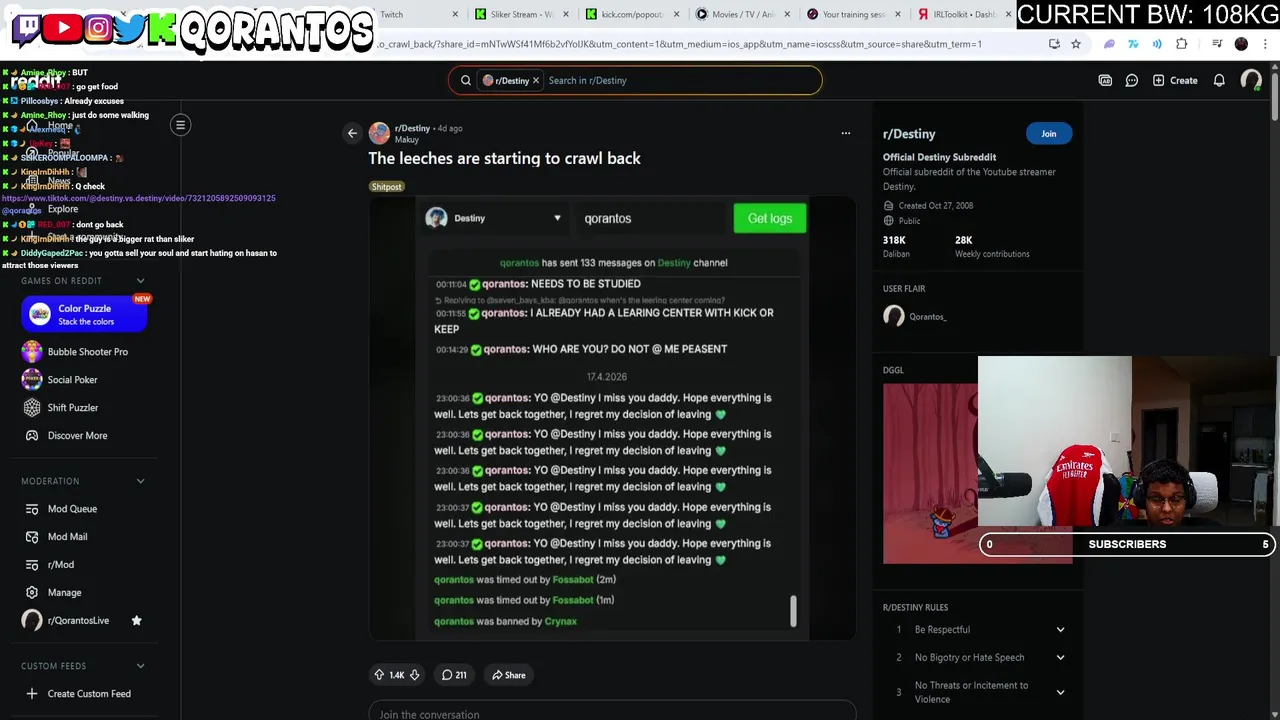The image size is (1280, 720).
Task: Switch to the Movies / TV browser tab
Action: tap(736, 14)
